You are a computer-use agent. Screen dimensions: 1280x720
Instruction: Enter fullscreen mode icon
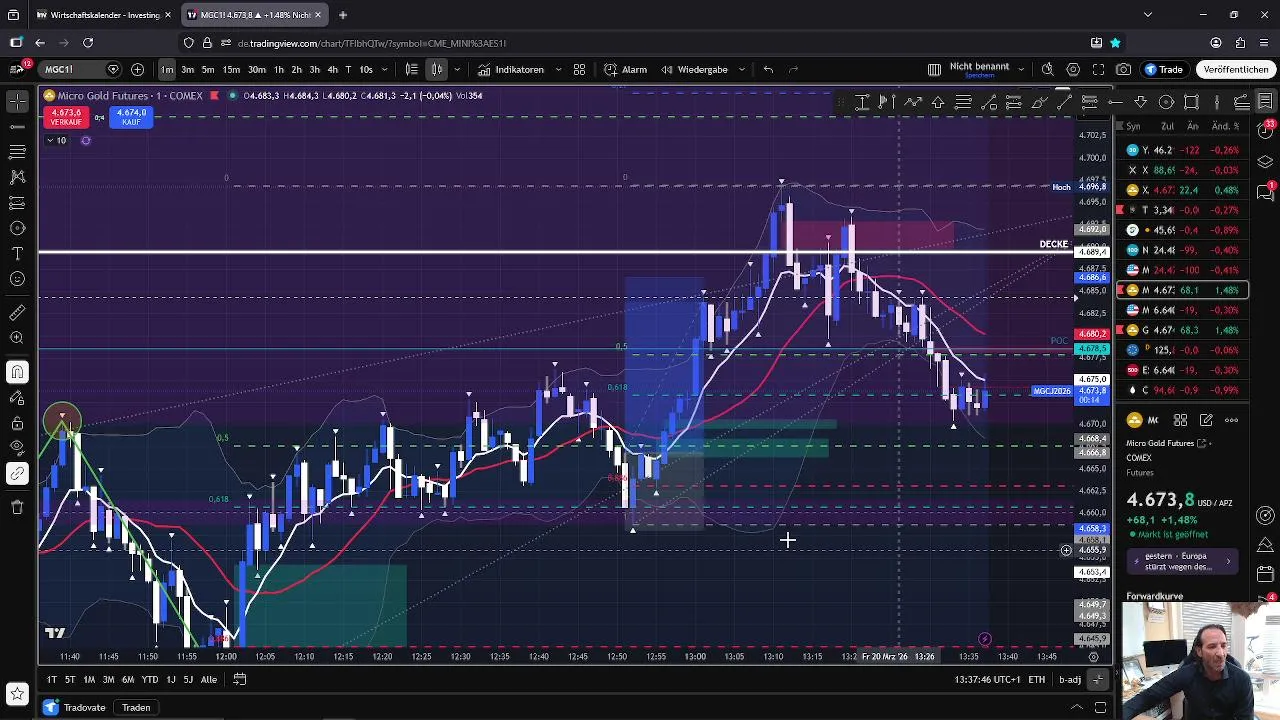tap(1098, 69)
